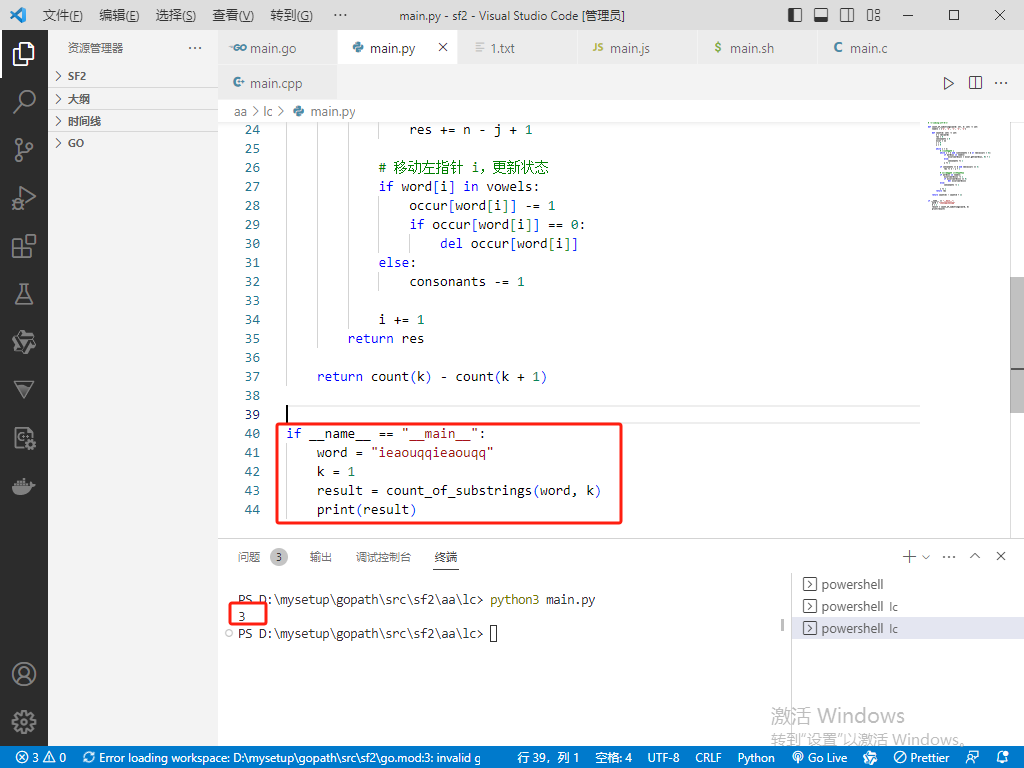This screenshot has width=1024, height=768.
Task: Select the 终端 terminal panel tab
Action: 445,557
